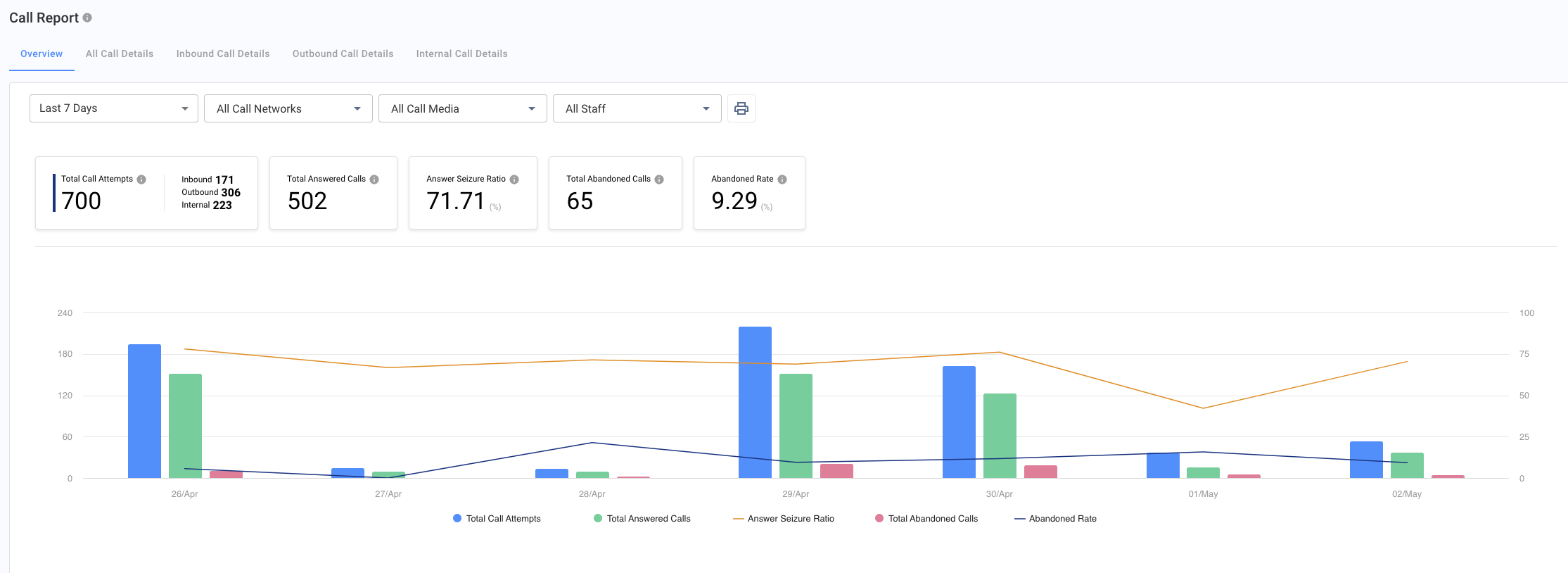This screenshot has height=573, width=1568.
Task: Expand the All Call Networks dropdown
Action: [x=288, y=108]
